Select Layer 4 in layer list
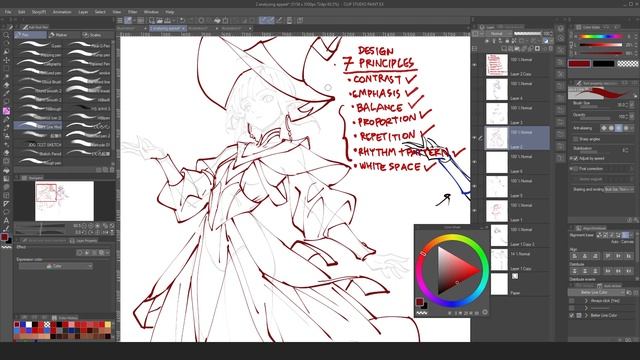This screenshot has width=640, height=360. click(518, 89)
